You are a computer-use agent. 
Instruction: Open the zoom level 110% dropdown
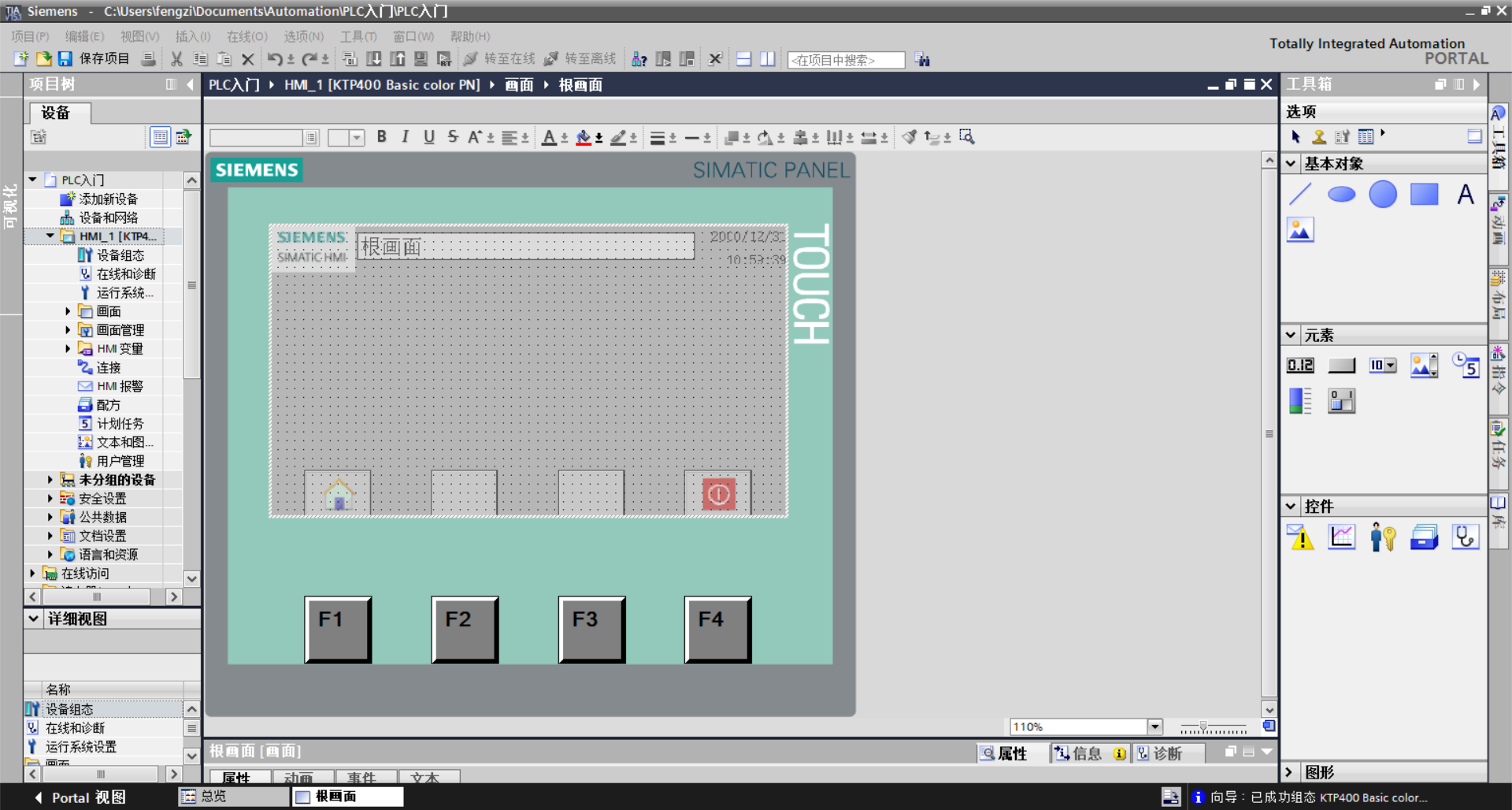(1154, 726)
